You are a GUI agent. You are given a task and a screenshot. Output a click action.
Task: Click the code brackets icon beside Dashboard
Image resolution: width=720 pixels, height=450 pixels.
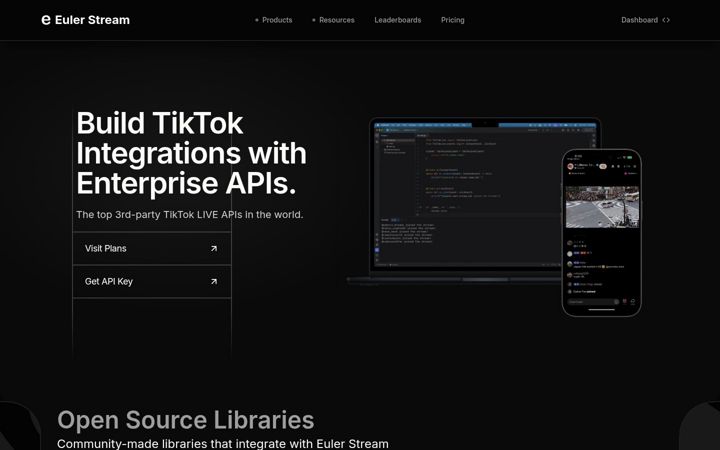coord(666,20)
